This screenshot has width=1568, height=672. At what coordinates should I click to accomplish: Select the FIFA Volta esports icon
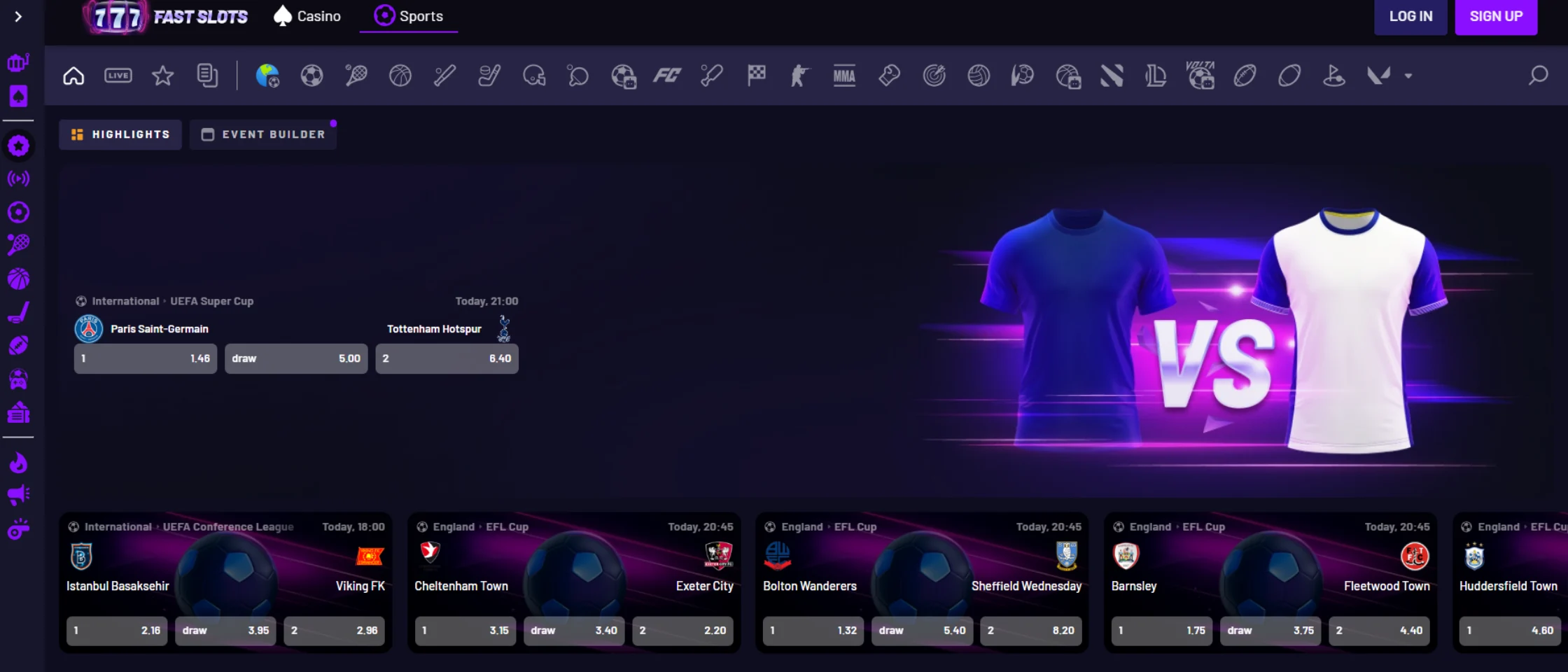coord(1200,76)
